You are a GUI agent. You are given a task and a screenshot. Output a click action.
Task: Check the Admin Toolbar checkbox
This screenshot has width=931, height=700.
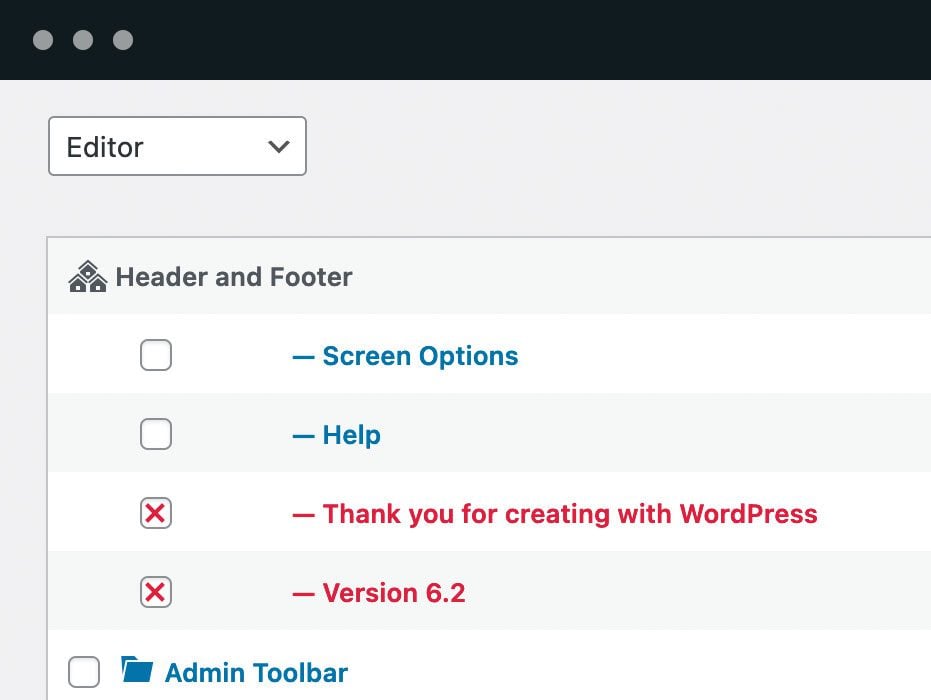point(84,672)
